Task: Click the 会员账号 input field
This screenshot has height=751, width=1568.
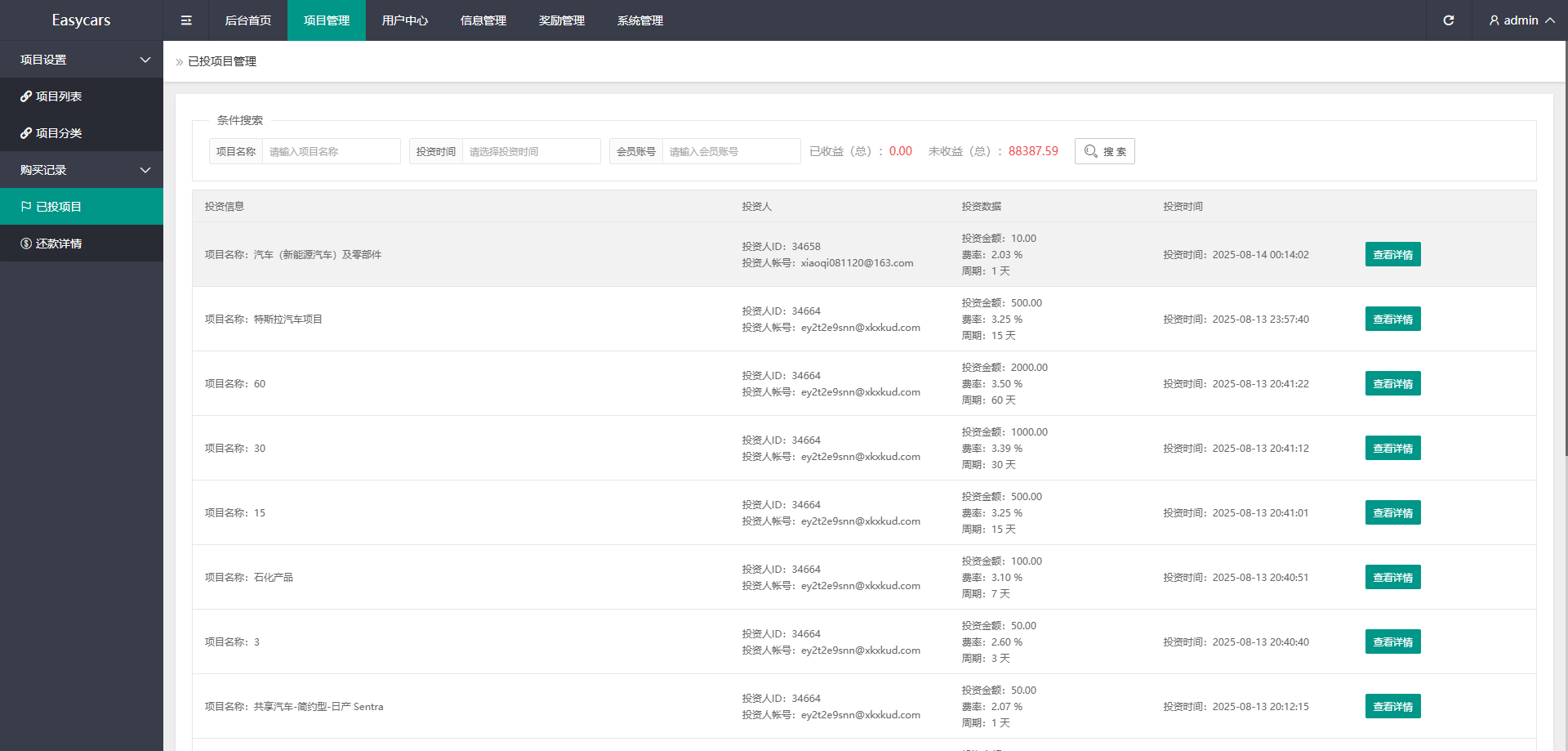Action: (x=730, y=151)
